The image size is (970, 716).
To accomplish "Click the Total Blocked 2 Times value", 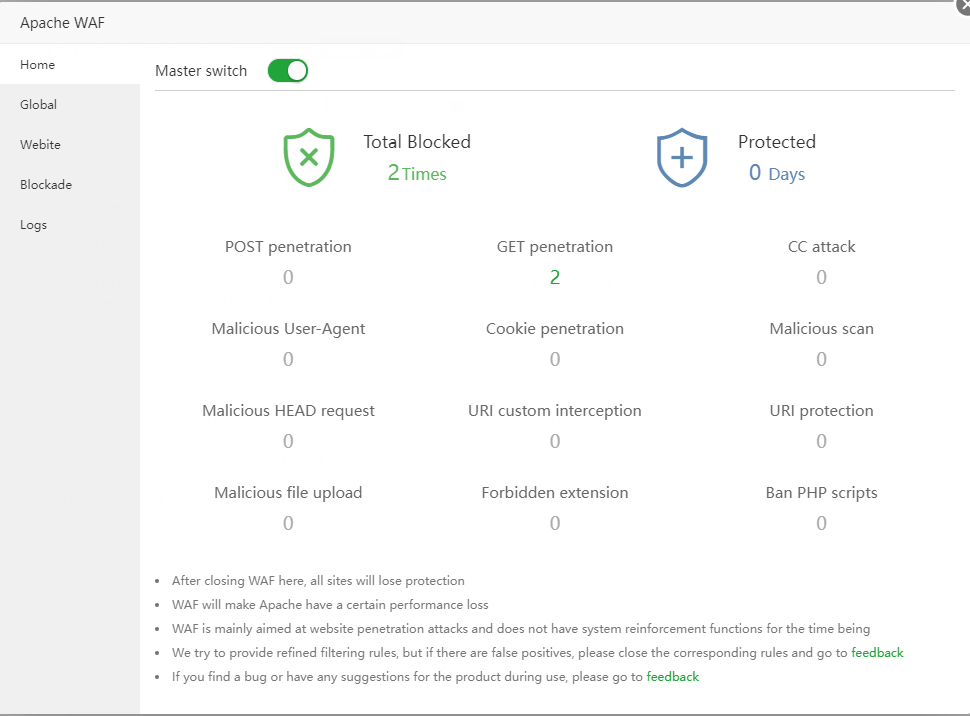I will [x=417, y=173].
